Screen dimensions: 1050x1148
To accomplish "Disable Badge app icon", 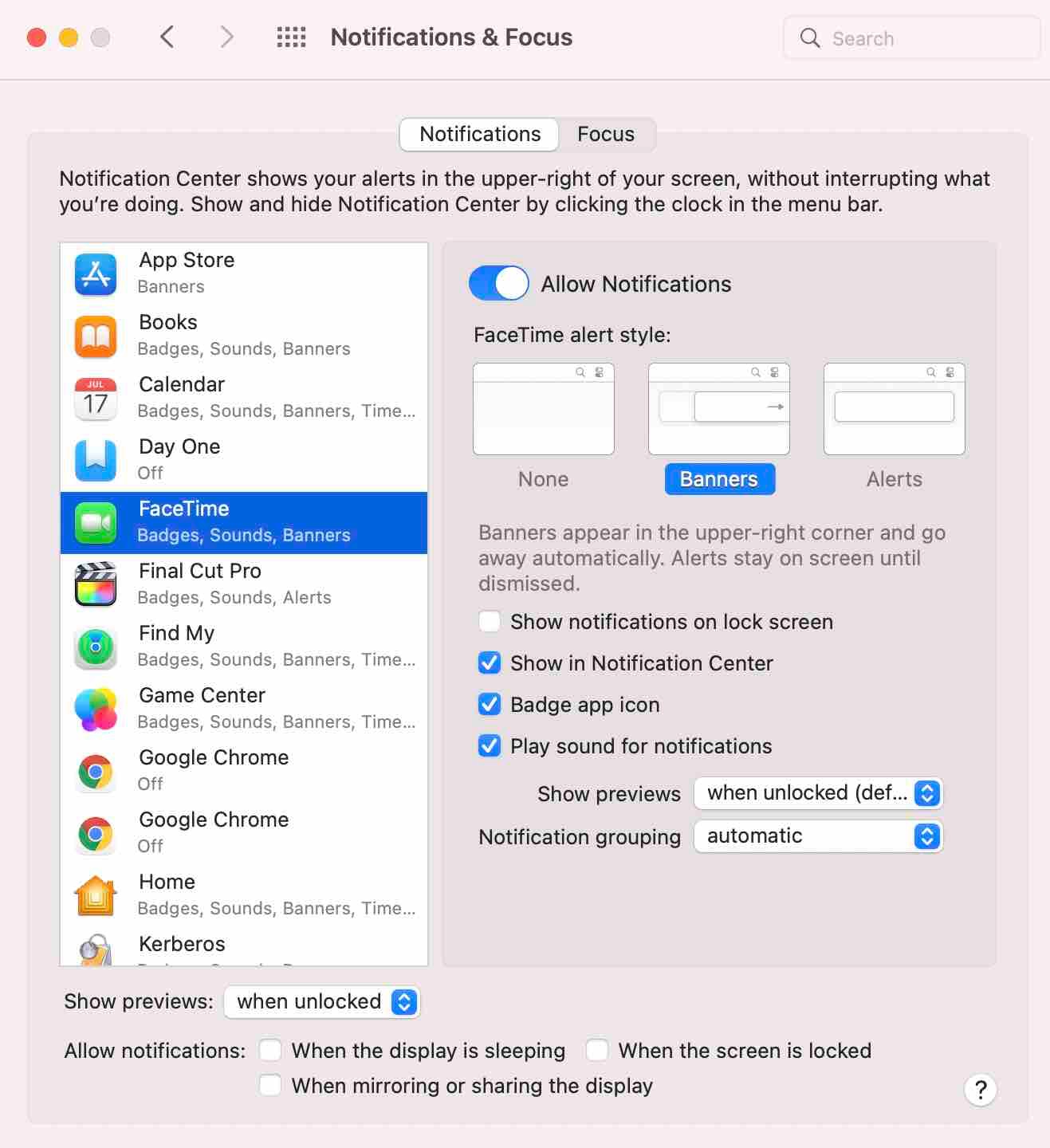I will [489, 704].
